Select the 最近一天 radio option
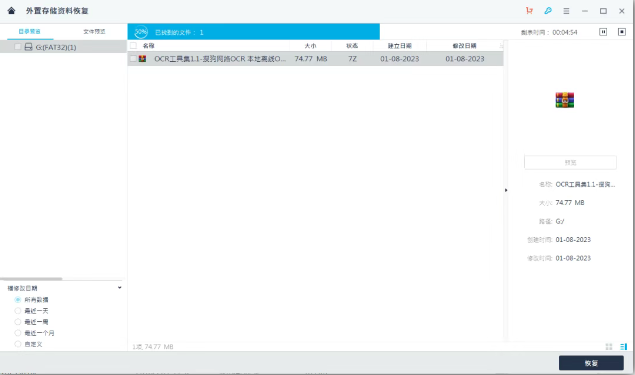 click(x=17, y=311)
